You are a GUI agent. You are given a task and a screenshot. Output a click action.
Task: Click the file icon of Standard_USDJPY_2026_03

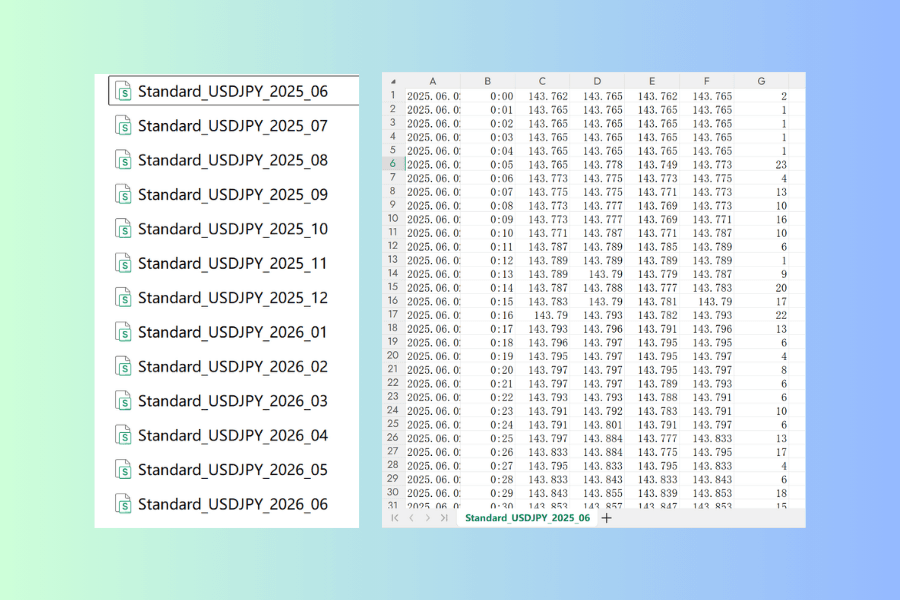coord(123,401)
